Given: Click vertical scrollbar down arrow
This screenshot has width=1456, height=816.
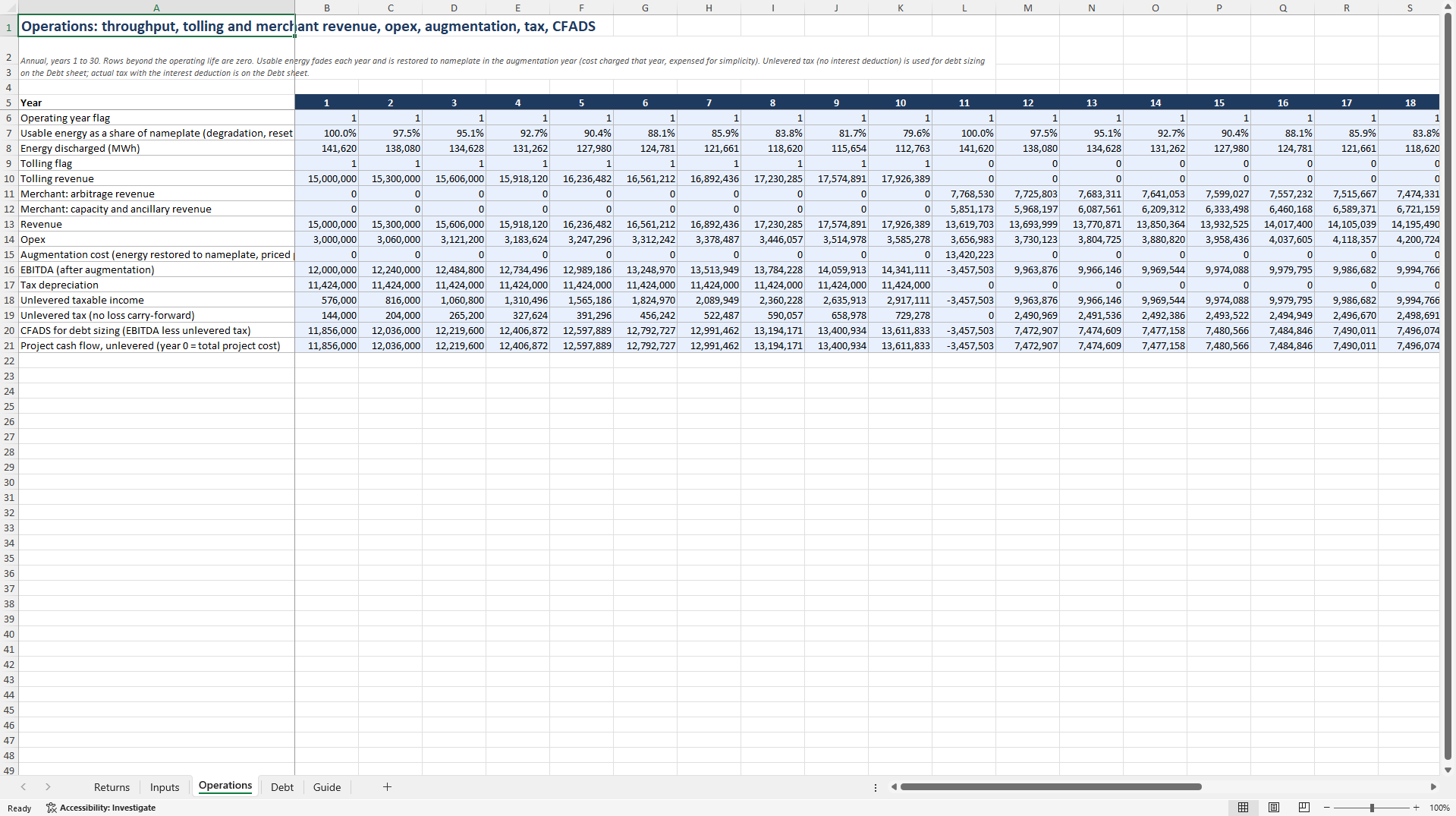Looking at the screenshot, I should tap(1448, 770).
